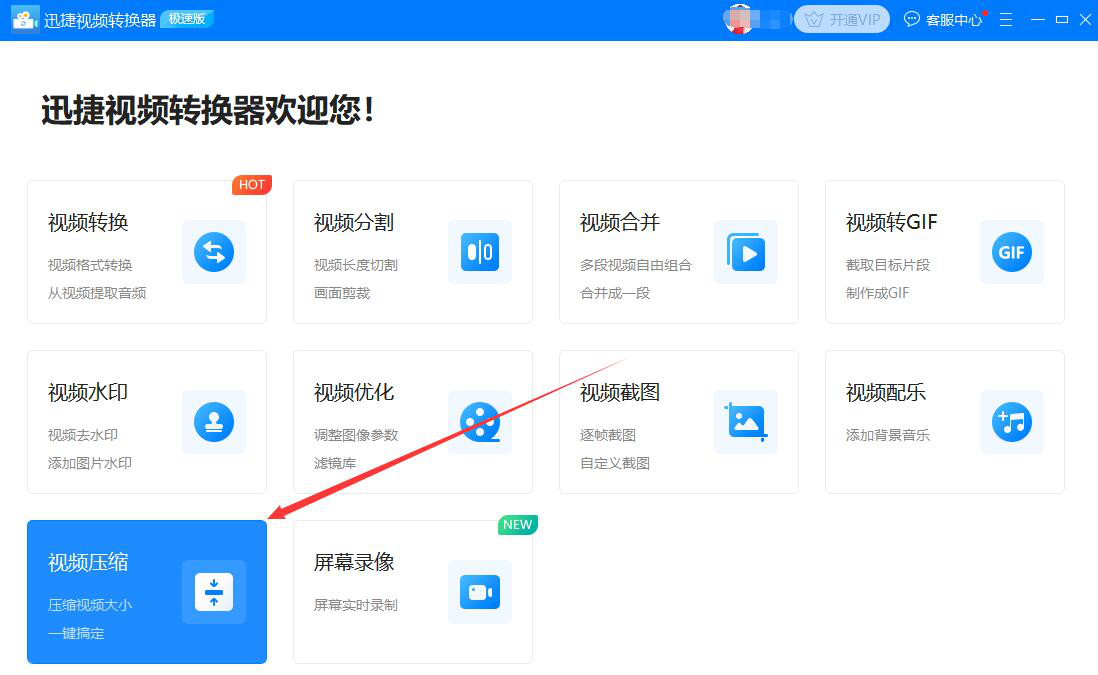
Task: Click the 视频转GIF round GIF icon
Action: [x=1012, y=252]
